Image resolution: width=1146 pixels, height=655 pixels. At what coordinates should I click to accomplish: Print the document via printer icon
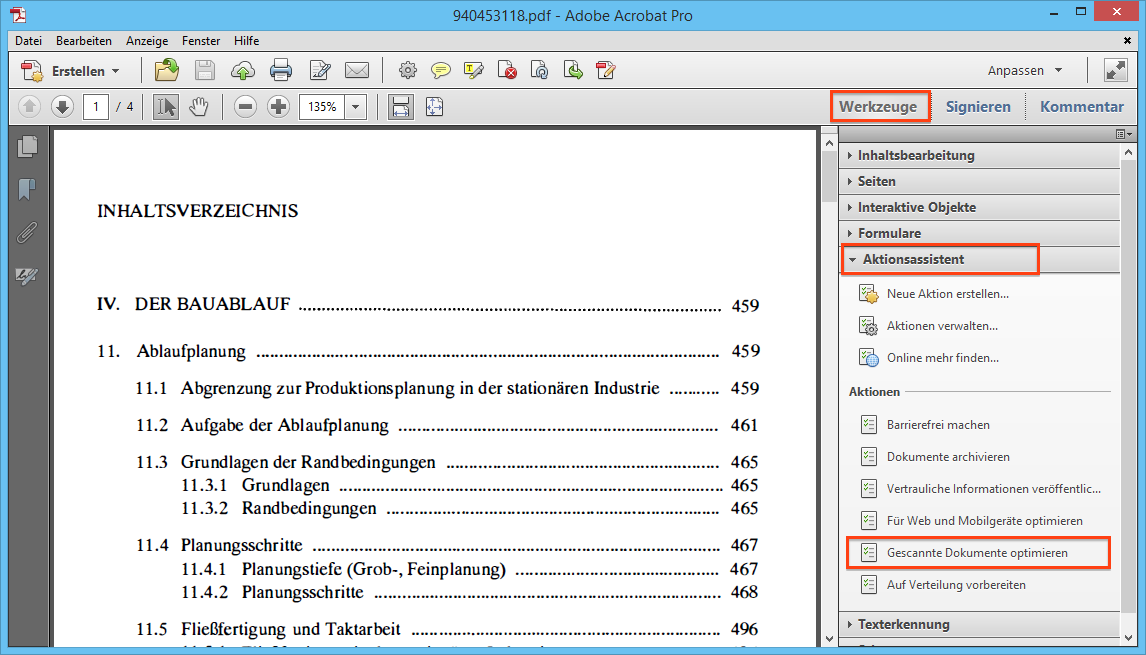click(281, 71)
